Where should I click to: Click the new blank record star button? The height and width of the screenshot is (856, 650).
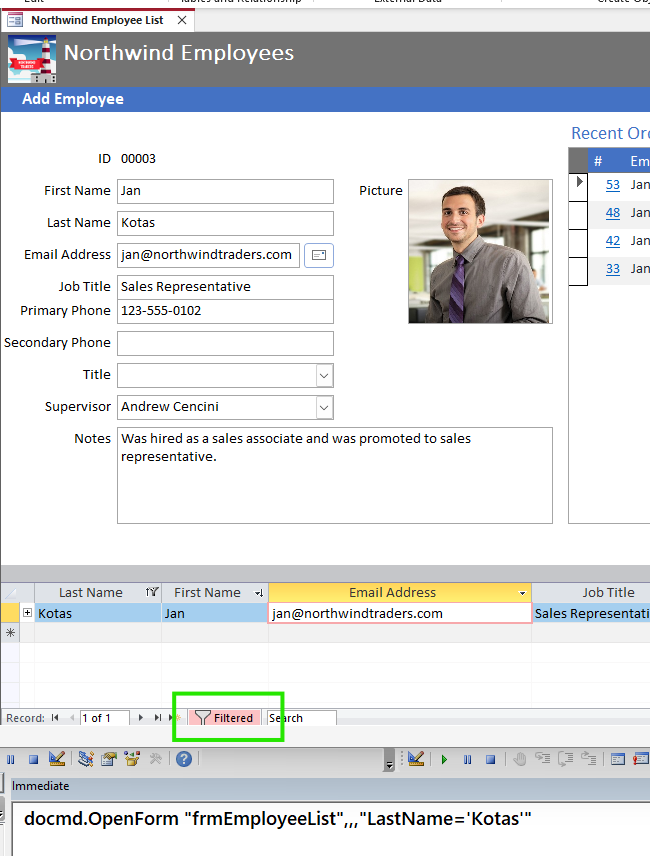tap(175, 718)
